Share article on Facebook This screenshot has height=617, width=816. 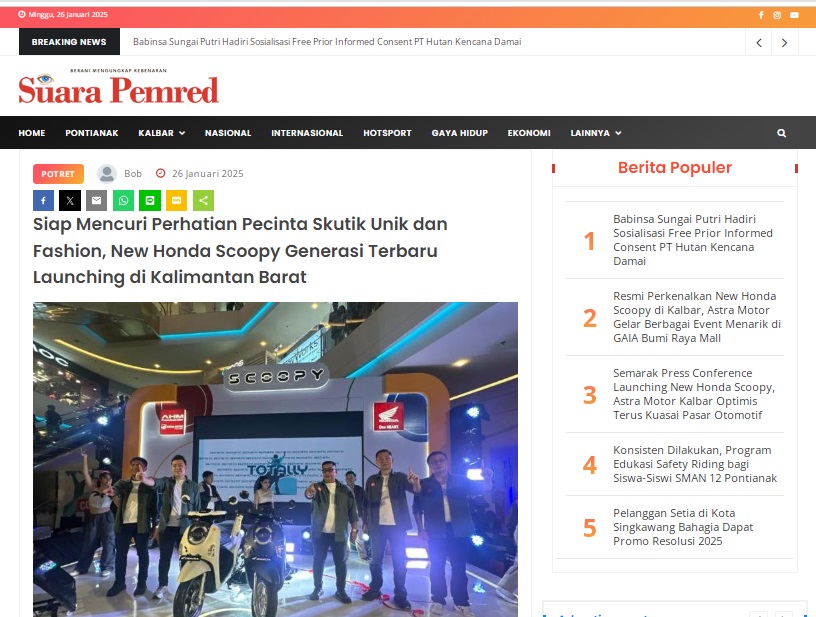(x=43, y=200)
